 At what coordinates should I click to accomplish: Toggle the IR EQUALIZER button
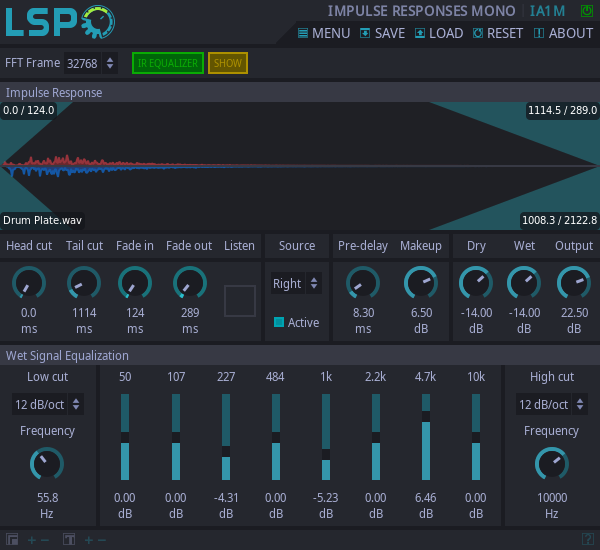(x=168, y=63)
